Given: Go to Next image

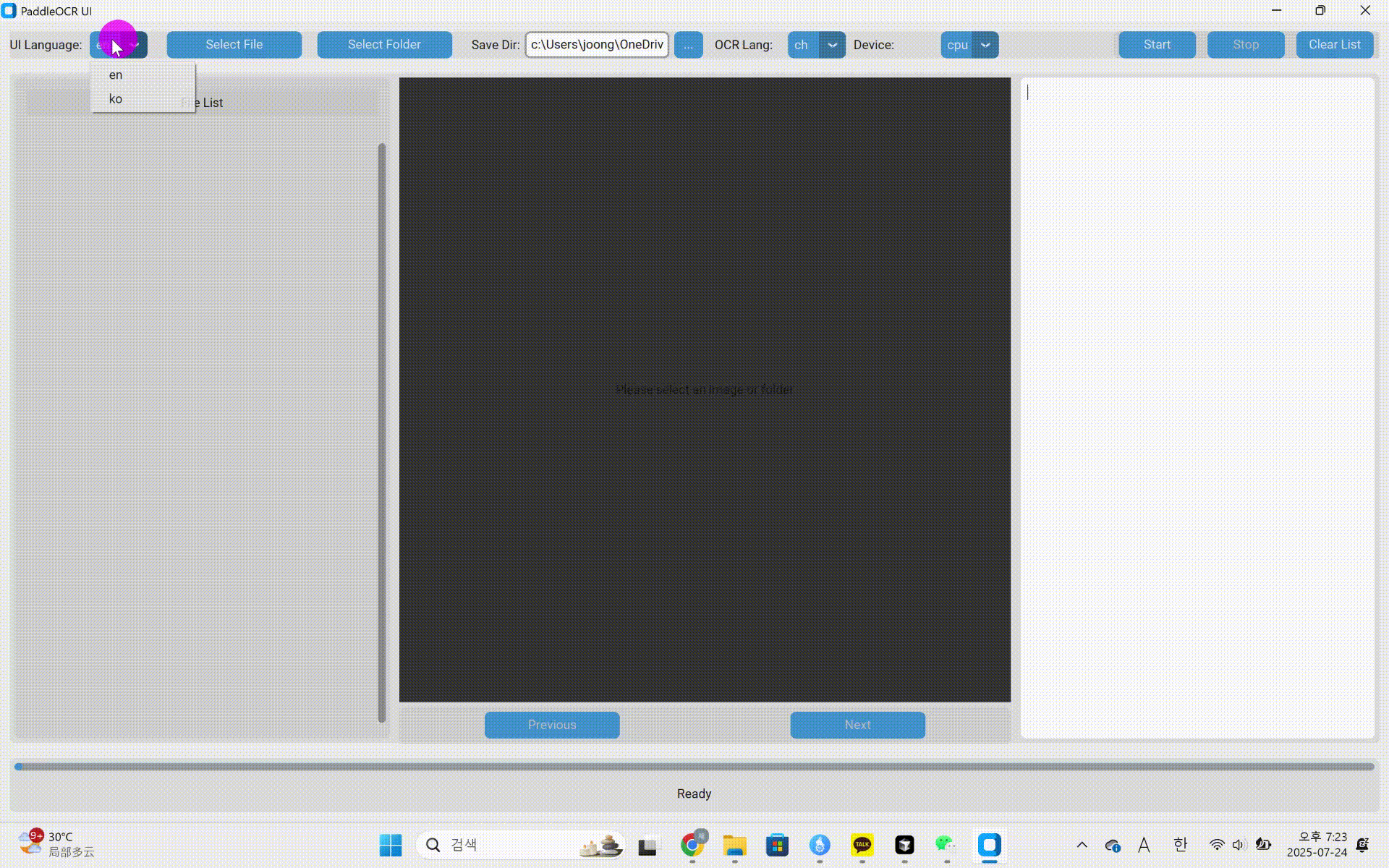Looking at the screenshot, I should coord(857,725).
